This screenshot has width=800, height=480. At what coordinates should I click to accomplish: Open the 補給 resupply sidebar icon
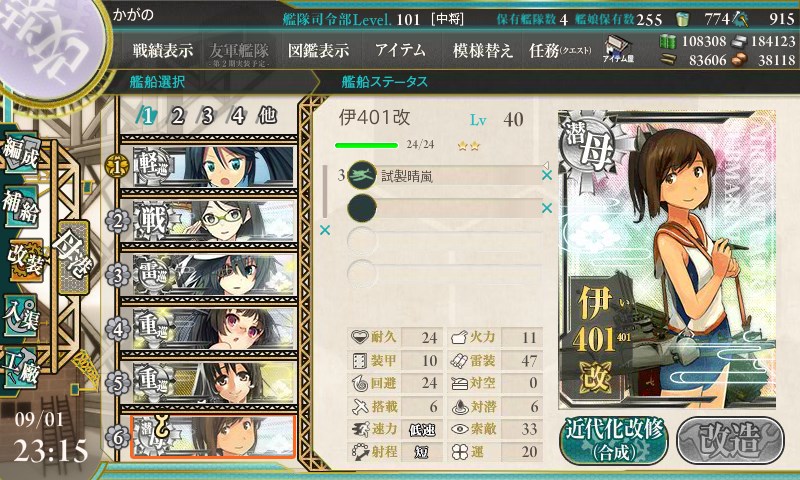(x=21, y=206)
